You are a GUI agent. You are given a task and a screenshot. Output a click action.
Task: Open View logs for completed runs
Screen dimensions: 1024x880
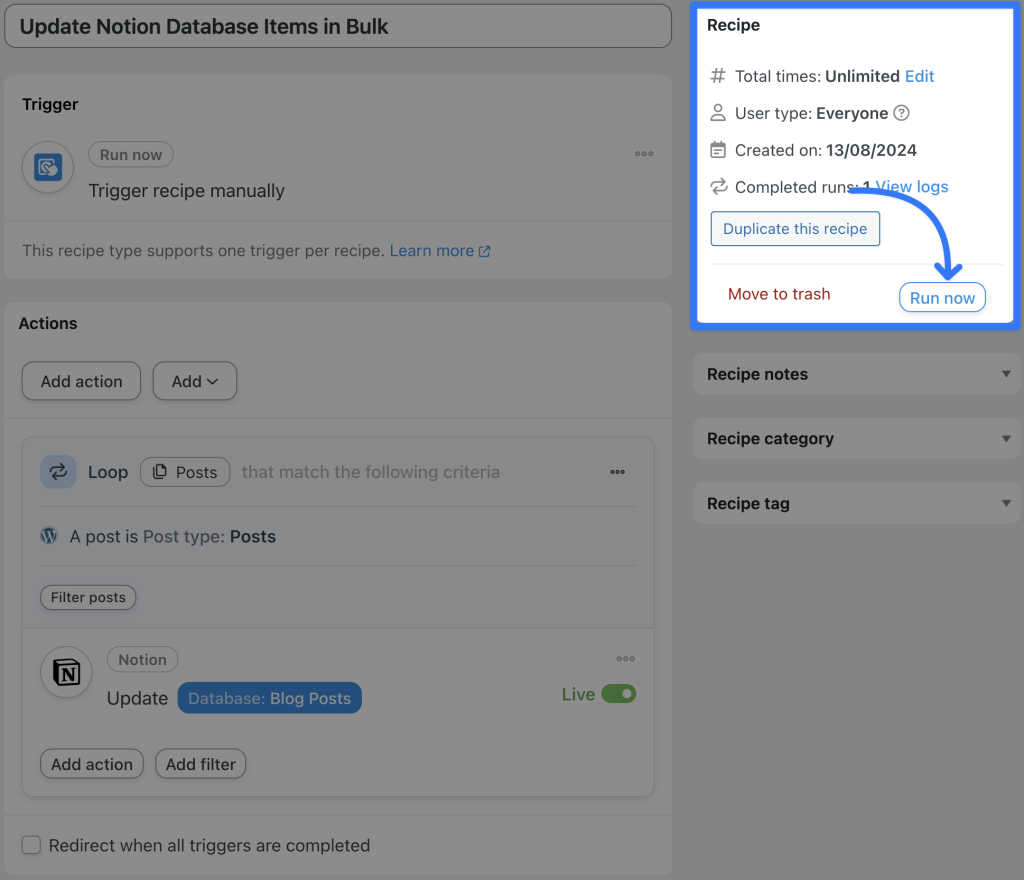pyautogui.click(x=910, y=187)
